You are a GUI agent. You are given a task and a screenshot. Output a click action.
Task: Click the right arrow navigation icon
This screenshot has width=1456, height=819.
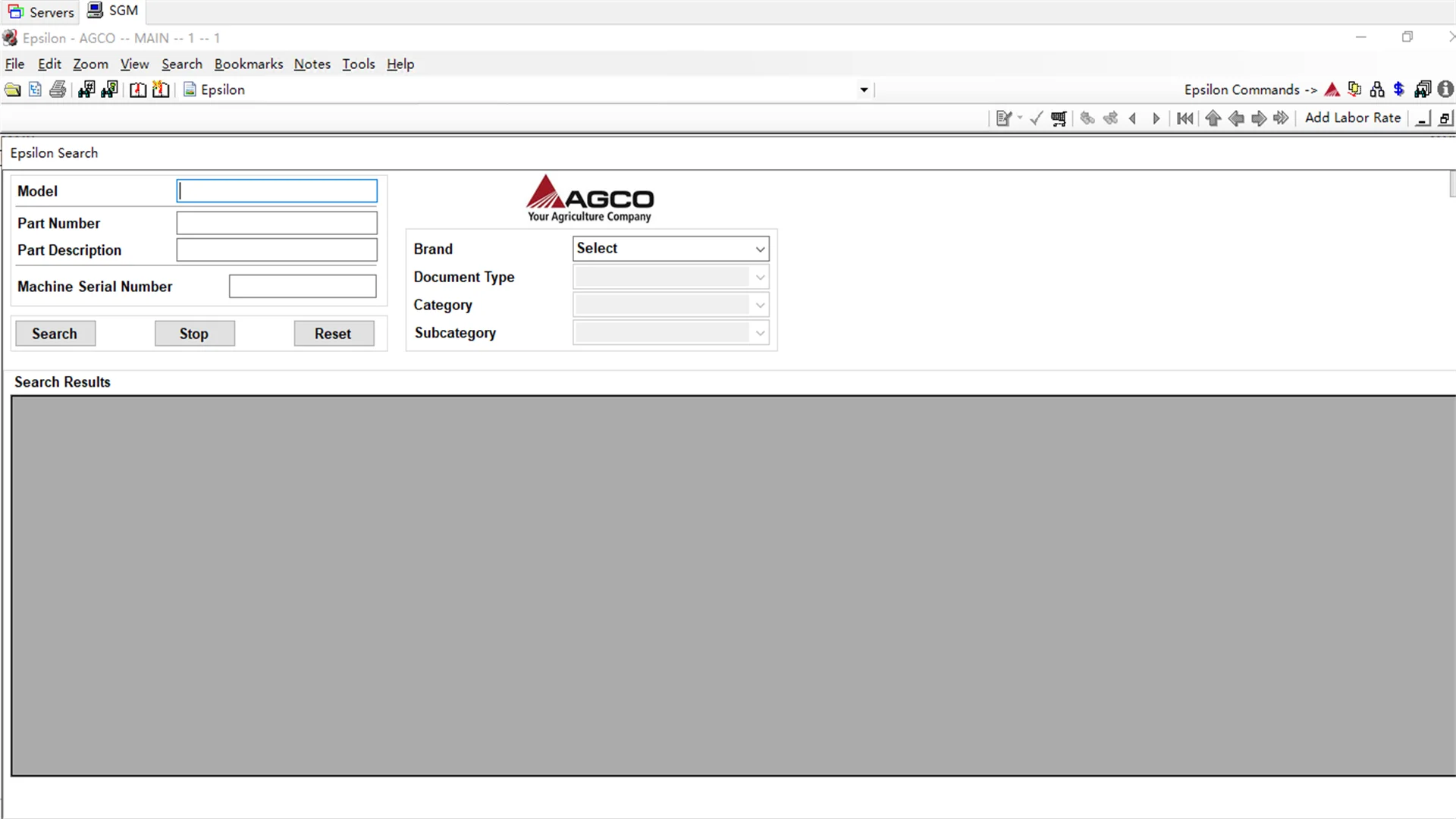pyautogui.click(x=1259, y=118)
